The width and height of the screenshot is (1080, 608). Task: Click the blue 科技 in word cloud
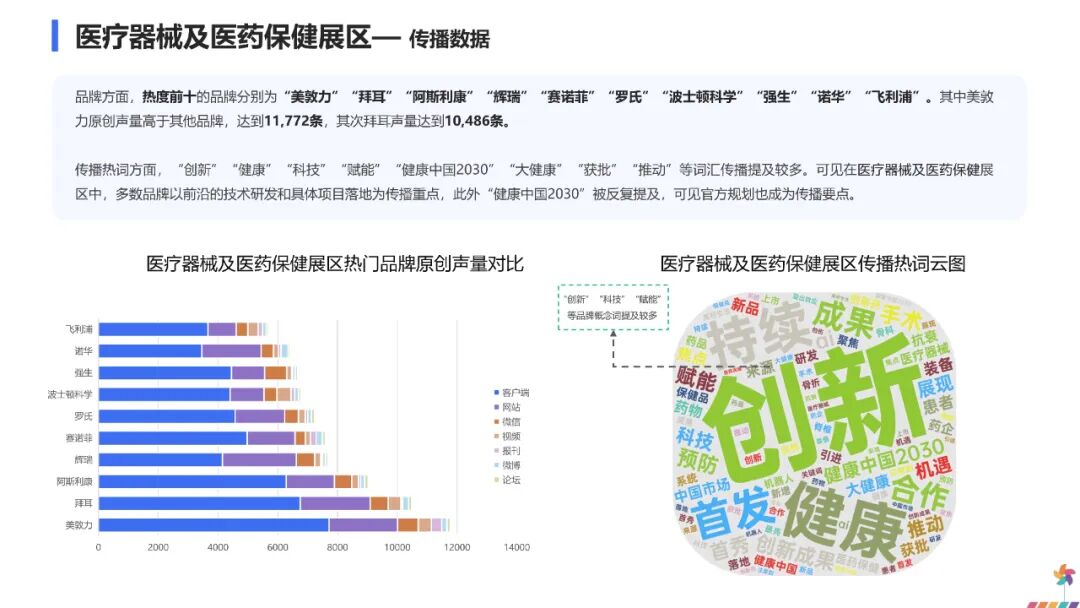coord(694,438)
